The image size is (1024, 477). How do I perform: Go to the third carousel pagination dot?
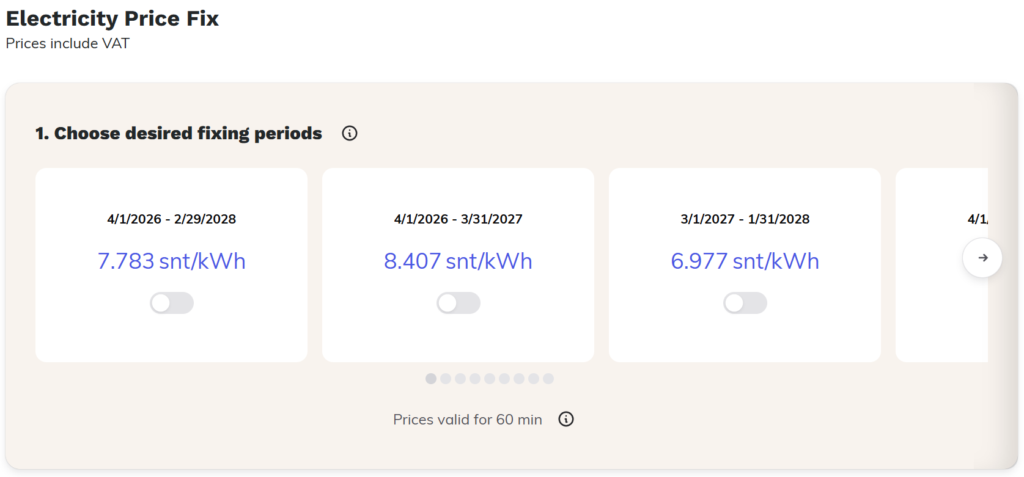460,379
